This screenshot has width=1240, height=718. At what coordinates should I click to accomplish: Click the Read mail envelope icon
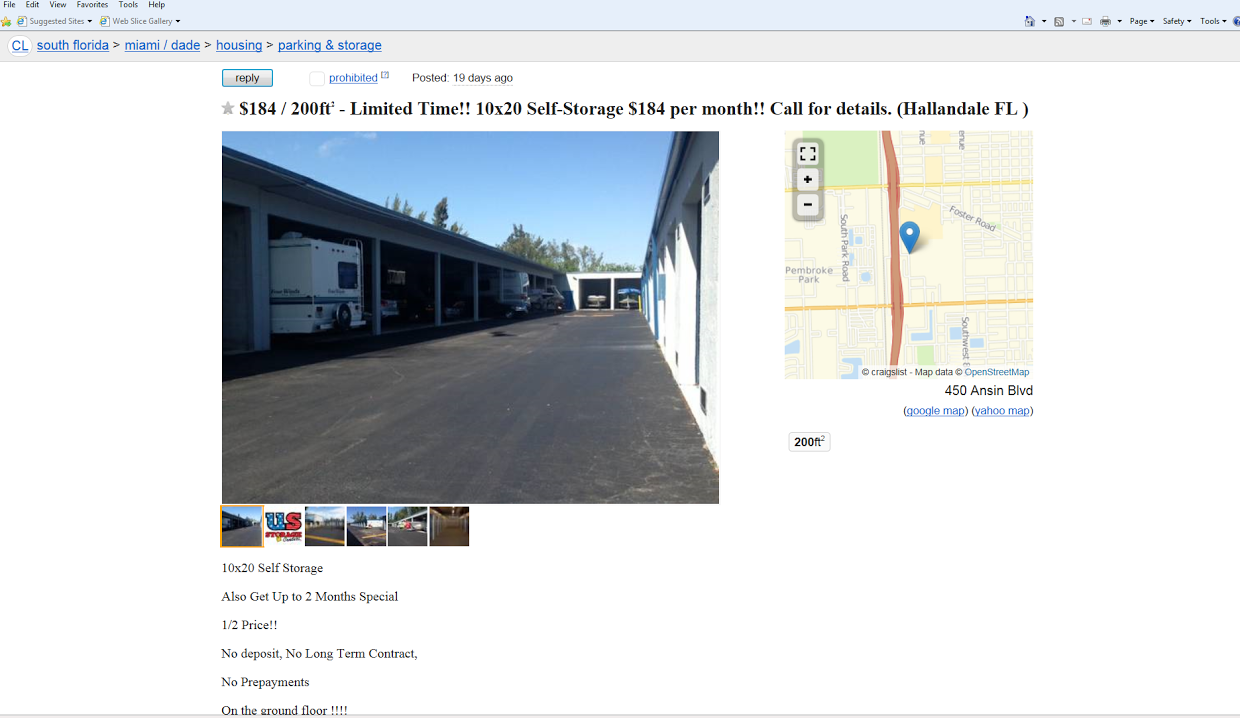pos(1087,21)
